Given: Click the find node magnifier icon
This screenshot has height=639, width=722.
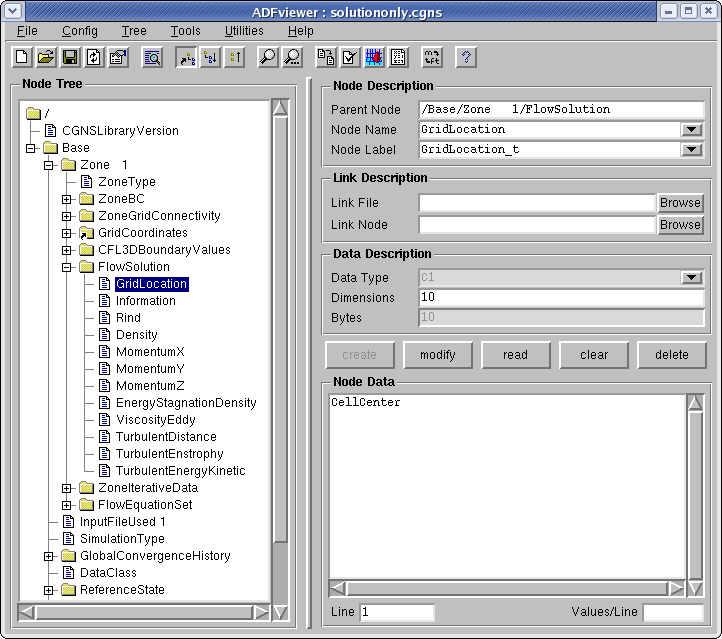Looking at the screenshot, I should 268,57.
